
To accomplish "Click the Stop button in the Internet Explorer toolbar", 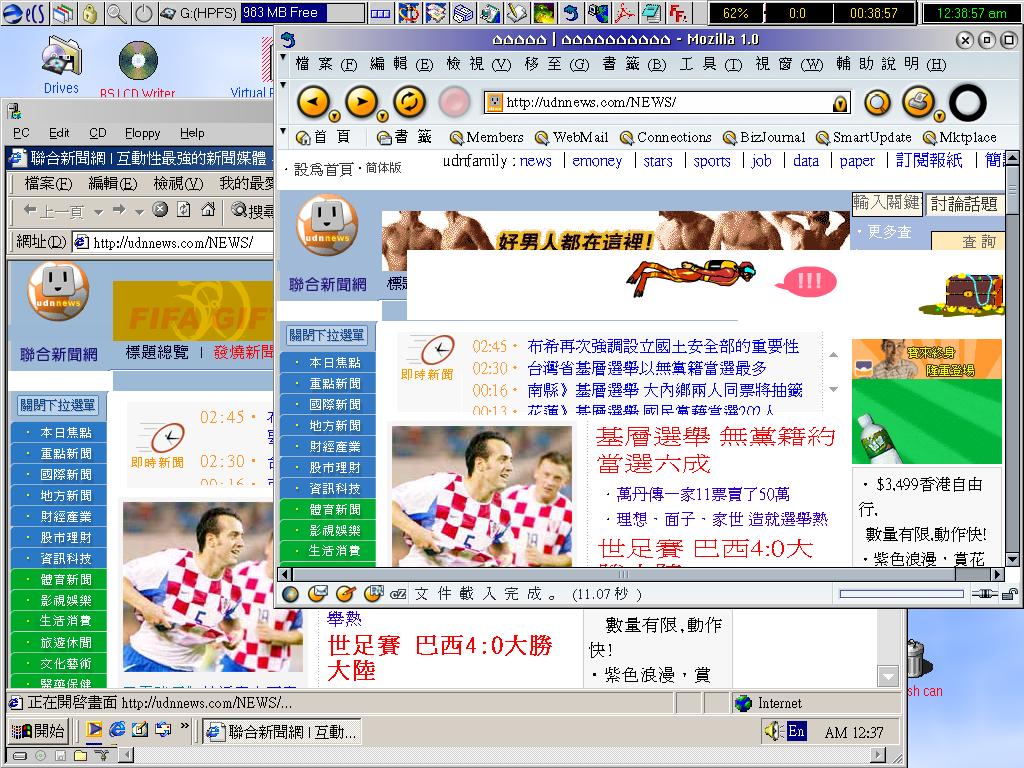I will tap(160, 210).
